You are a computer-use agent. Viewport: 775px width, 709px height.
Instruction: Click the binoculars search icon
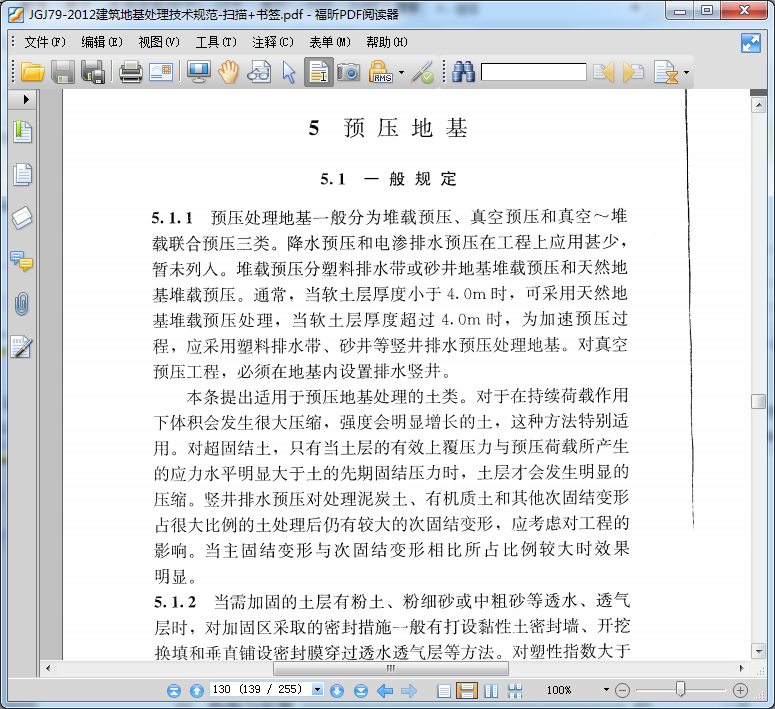463,72
